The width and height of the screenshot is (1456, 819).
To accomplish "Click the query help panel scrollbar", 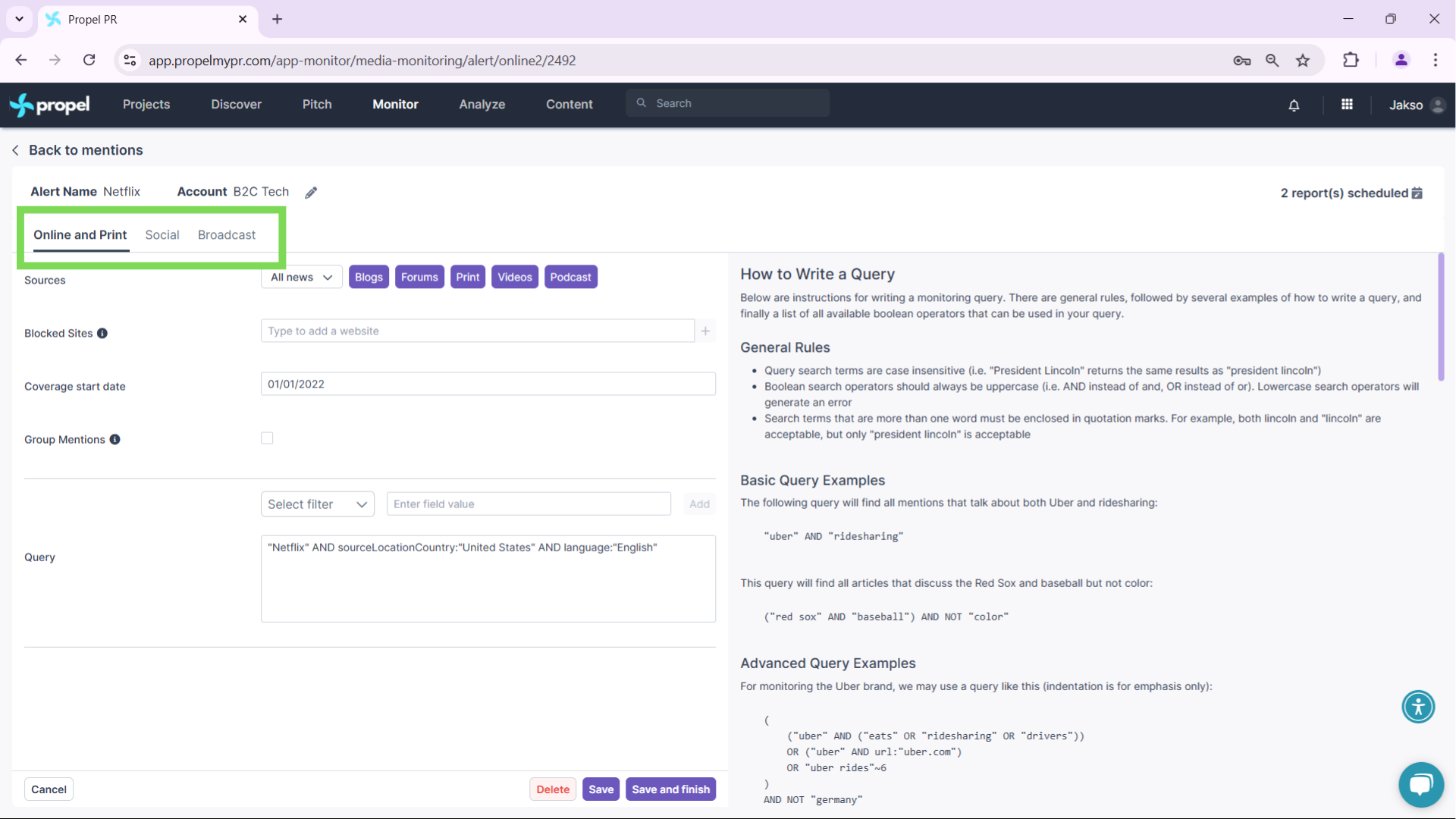I will pyautogui.click(x=1441, y=317).
